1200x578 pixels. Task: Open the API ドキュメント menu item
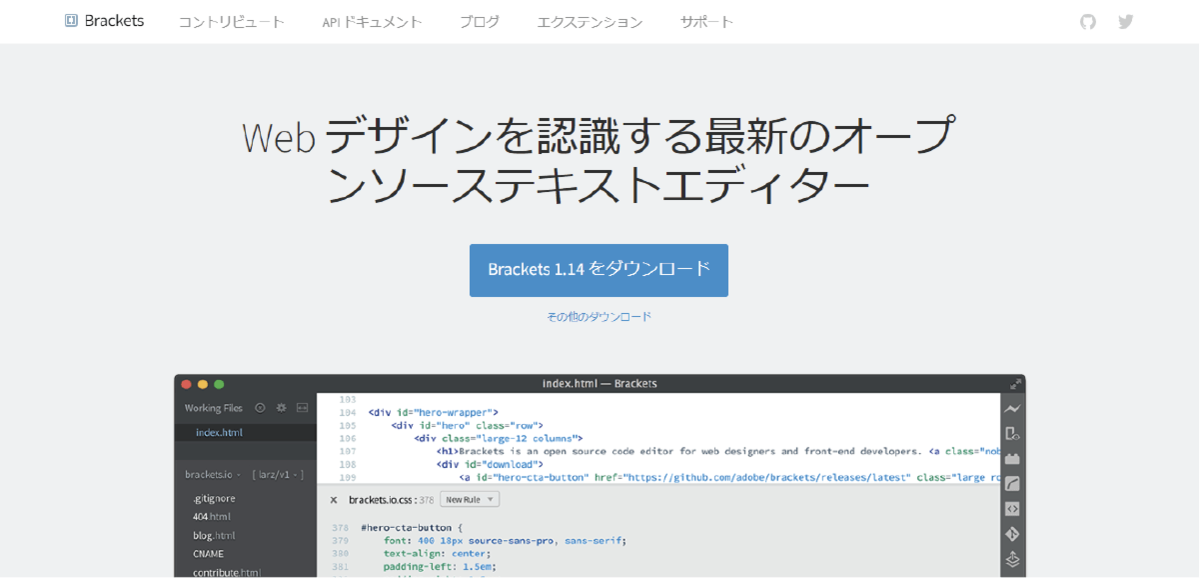click(x=372, y=22)
